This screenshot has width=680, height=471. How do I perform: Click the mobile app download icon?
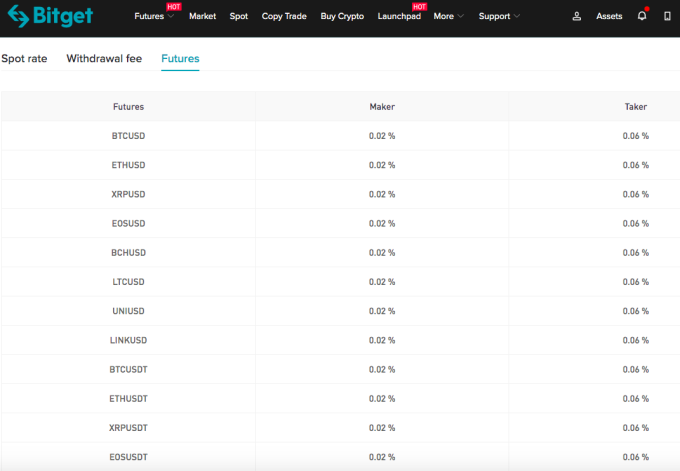click(667, 16)
